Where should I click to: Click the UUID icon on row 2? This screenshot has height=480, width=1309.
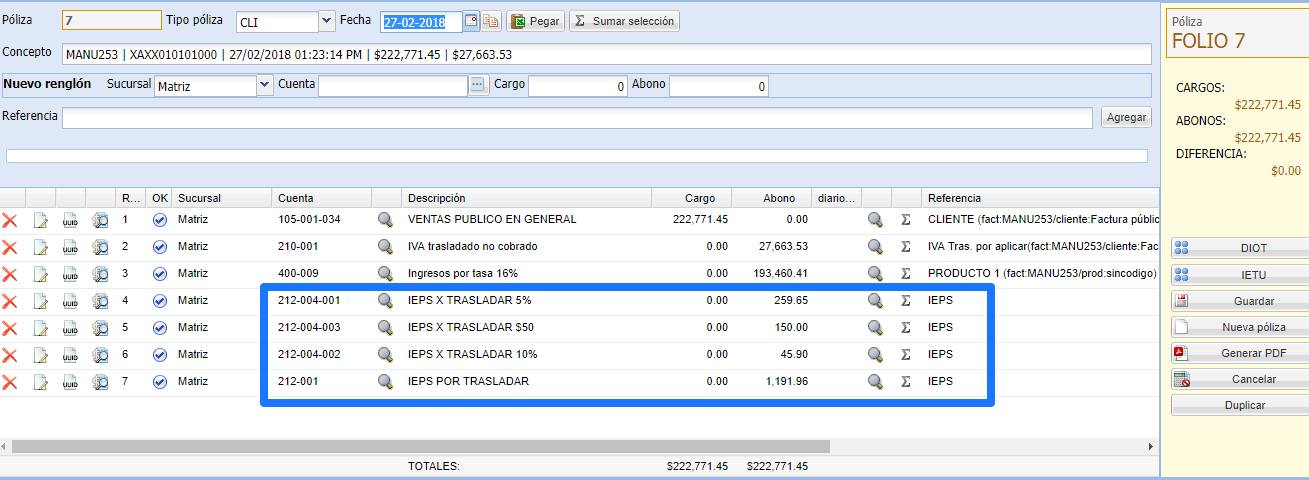pyautogui.click(x=70, y=247)
